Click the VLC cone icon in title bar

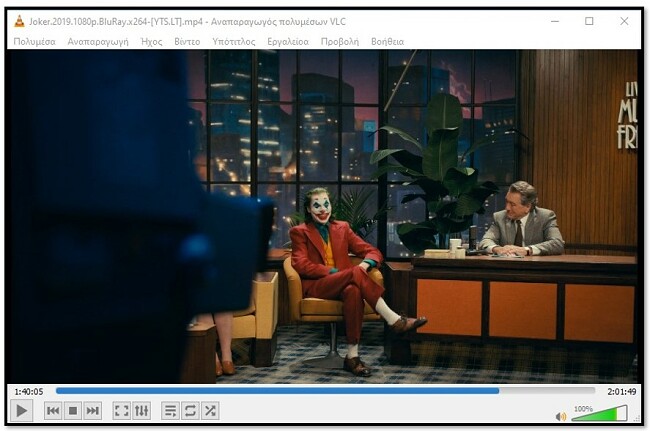coord(19,21)
